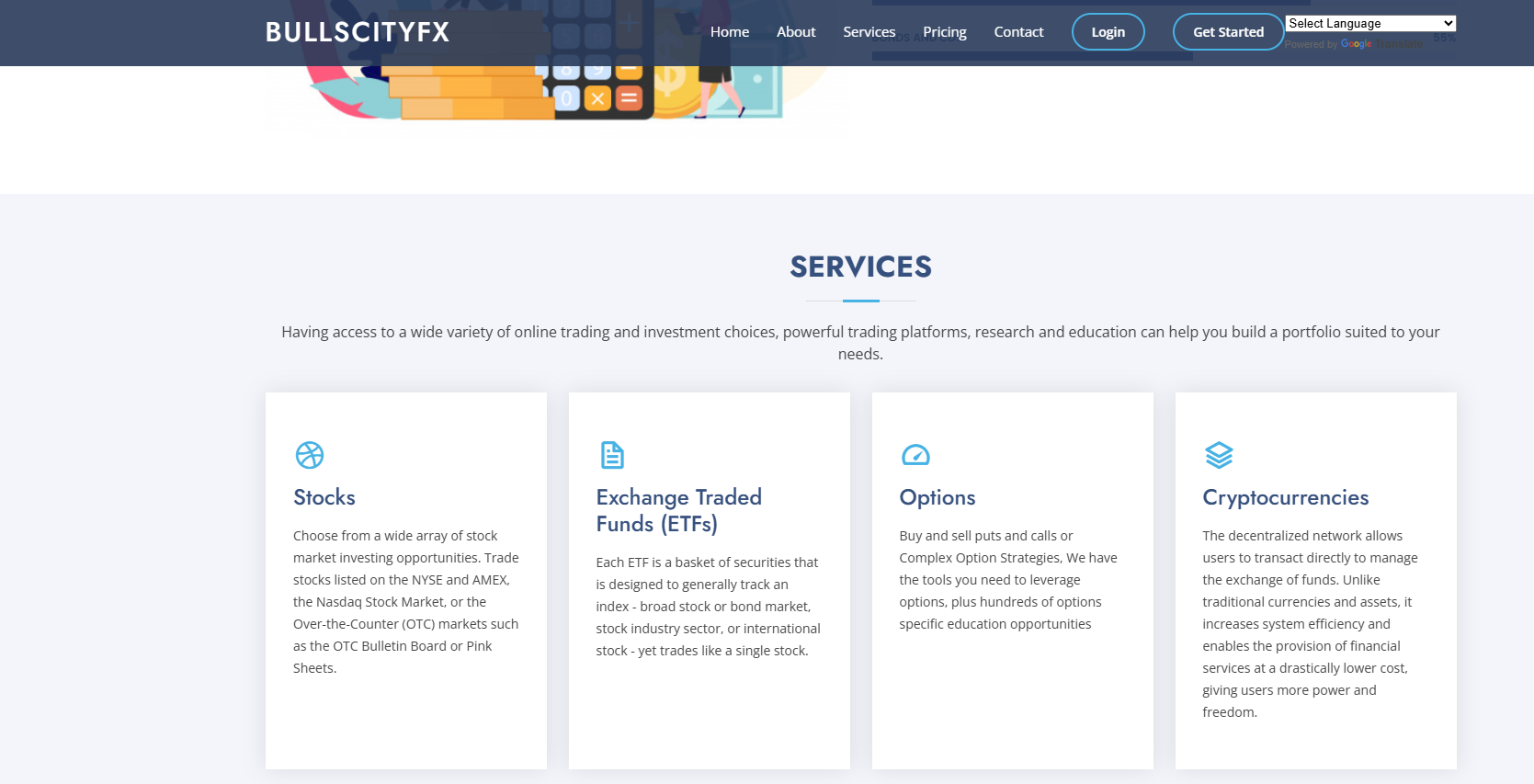Select Contact in the top navigation
This screenshot has height=784, width=1534.
pos(1018,32)
